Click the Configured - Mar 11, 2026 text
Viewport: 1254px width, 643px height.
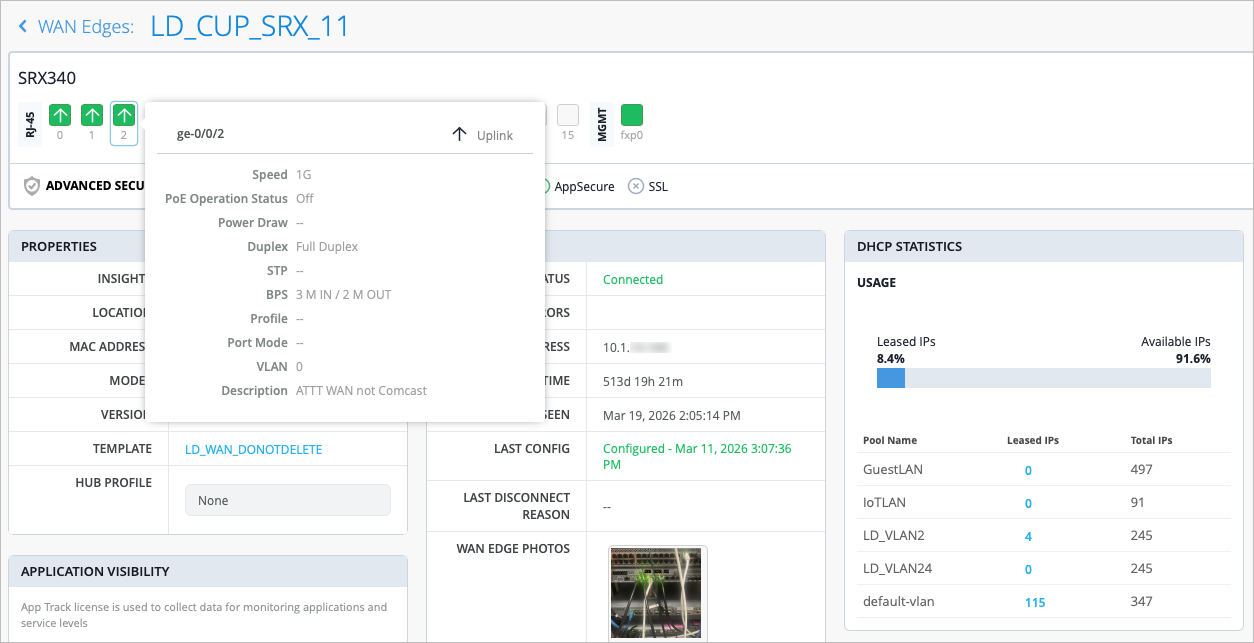click(x=697, y=457)
